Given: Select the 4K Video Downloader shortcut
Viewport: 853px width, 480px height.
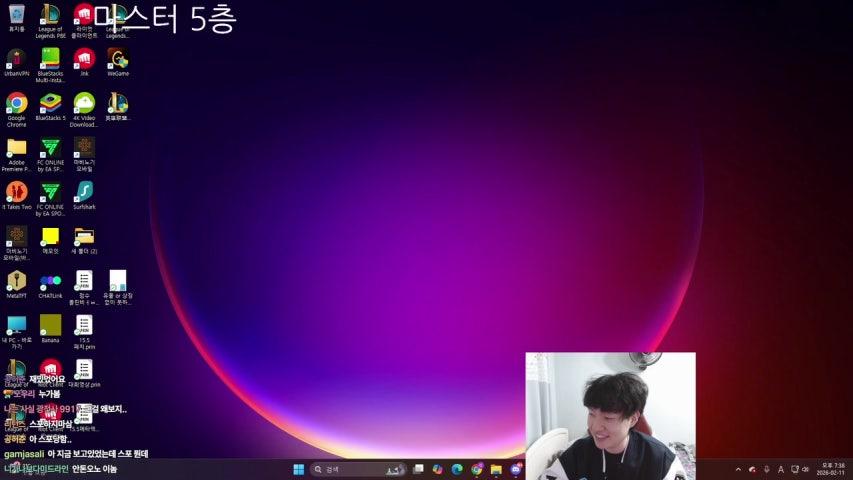Looking at the screenshot, I should pyautogui.click(x=84, y=102).
